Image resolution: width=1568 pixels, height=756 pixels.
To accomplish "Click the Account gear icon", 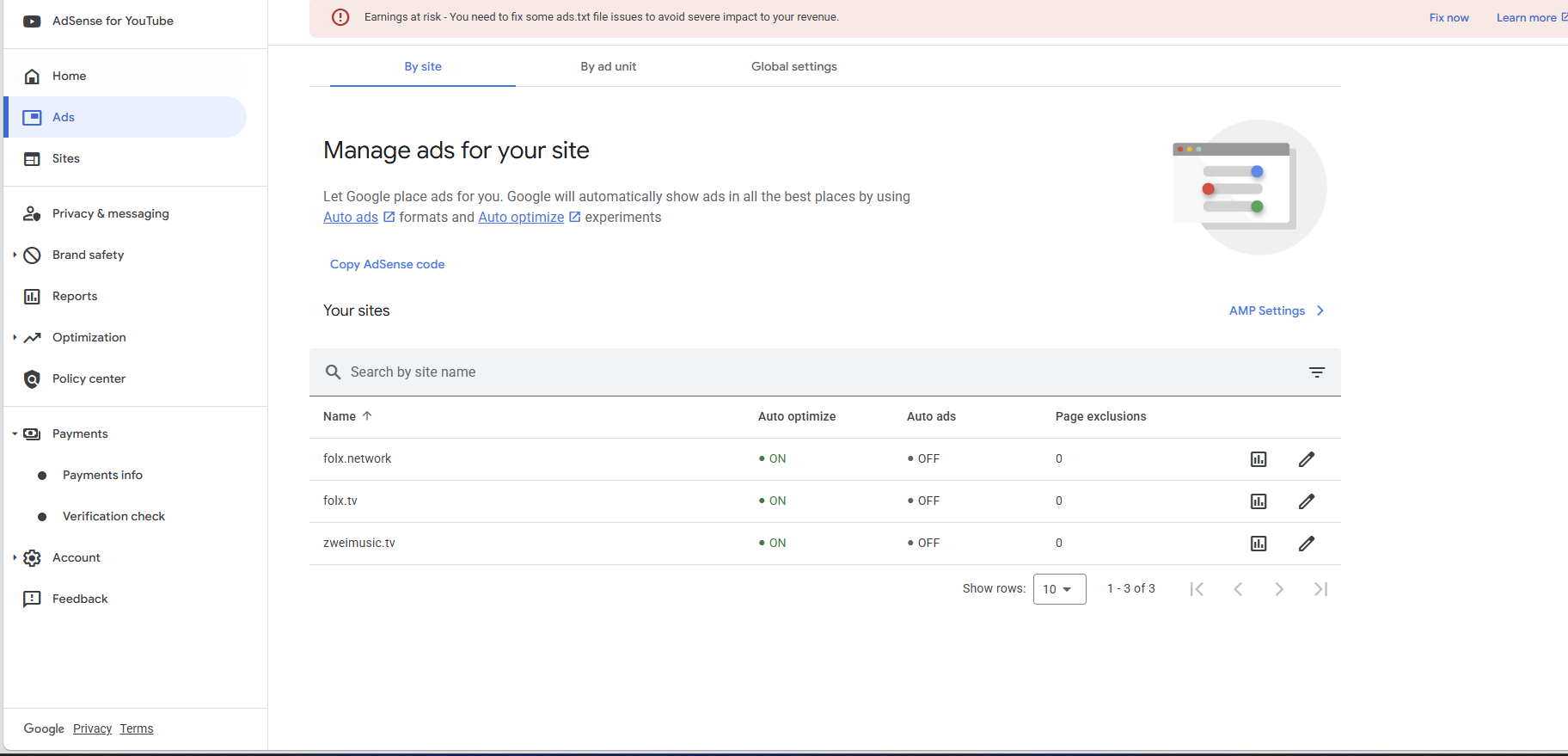I will [32, 558].
